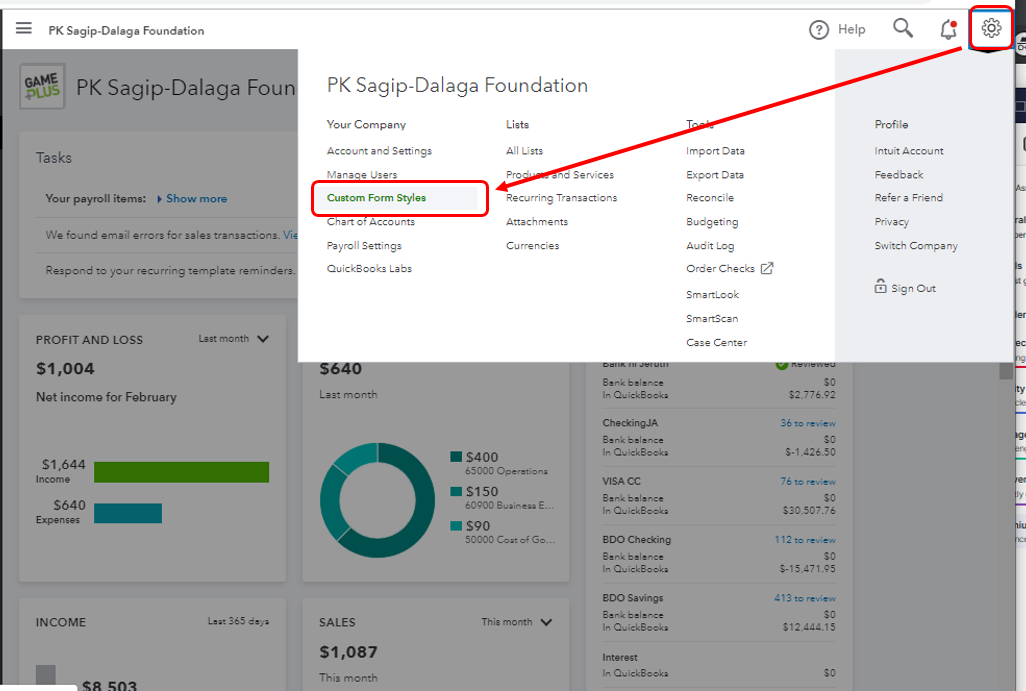Click the Interest account row
The width and height of the screenshot is (1026, 691).
click(x=718, y=665)
